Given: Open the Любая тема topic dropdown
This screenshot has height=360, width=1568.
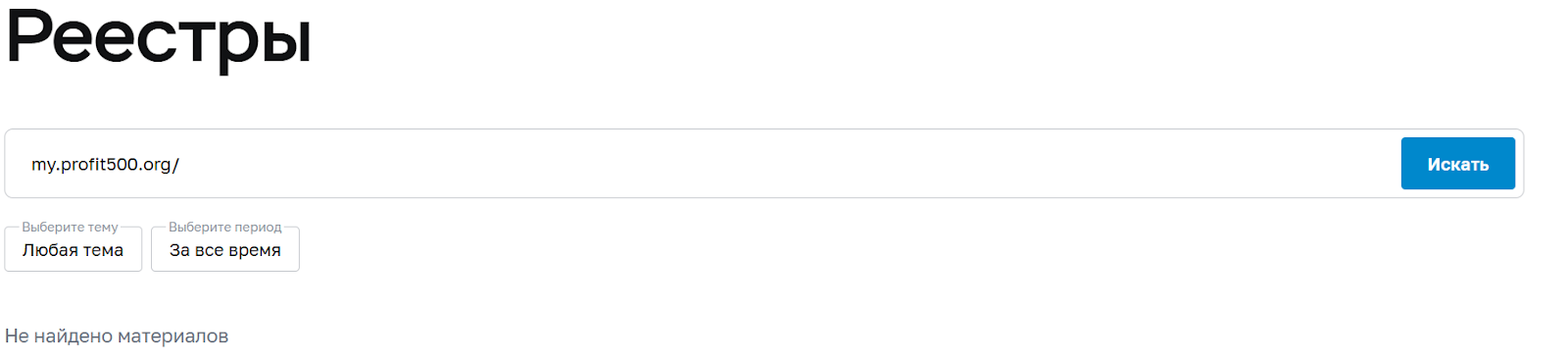Looking at the screenshot, I should click(73, 249).
